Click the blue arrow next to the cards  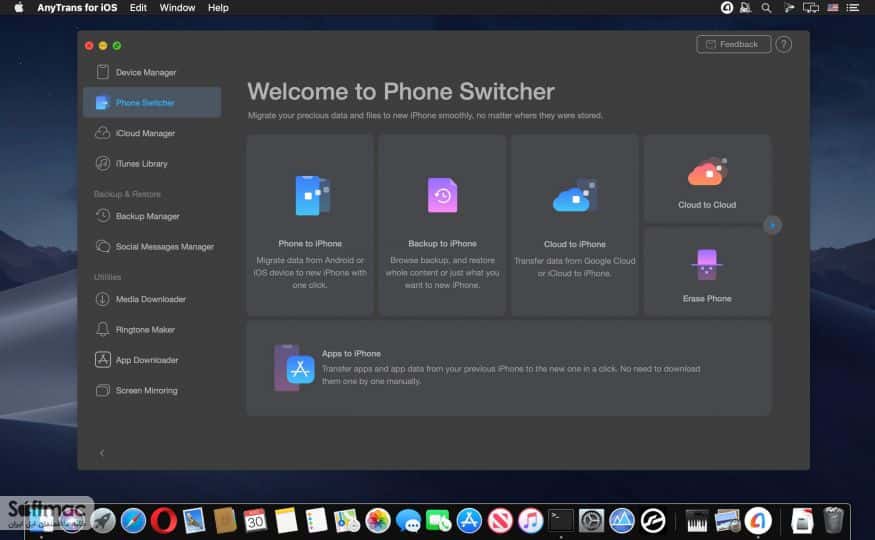point(772,225)
